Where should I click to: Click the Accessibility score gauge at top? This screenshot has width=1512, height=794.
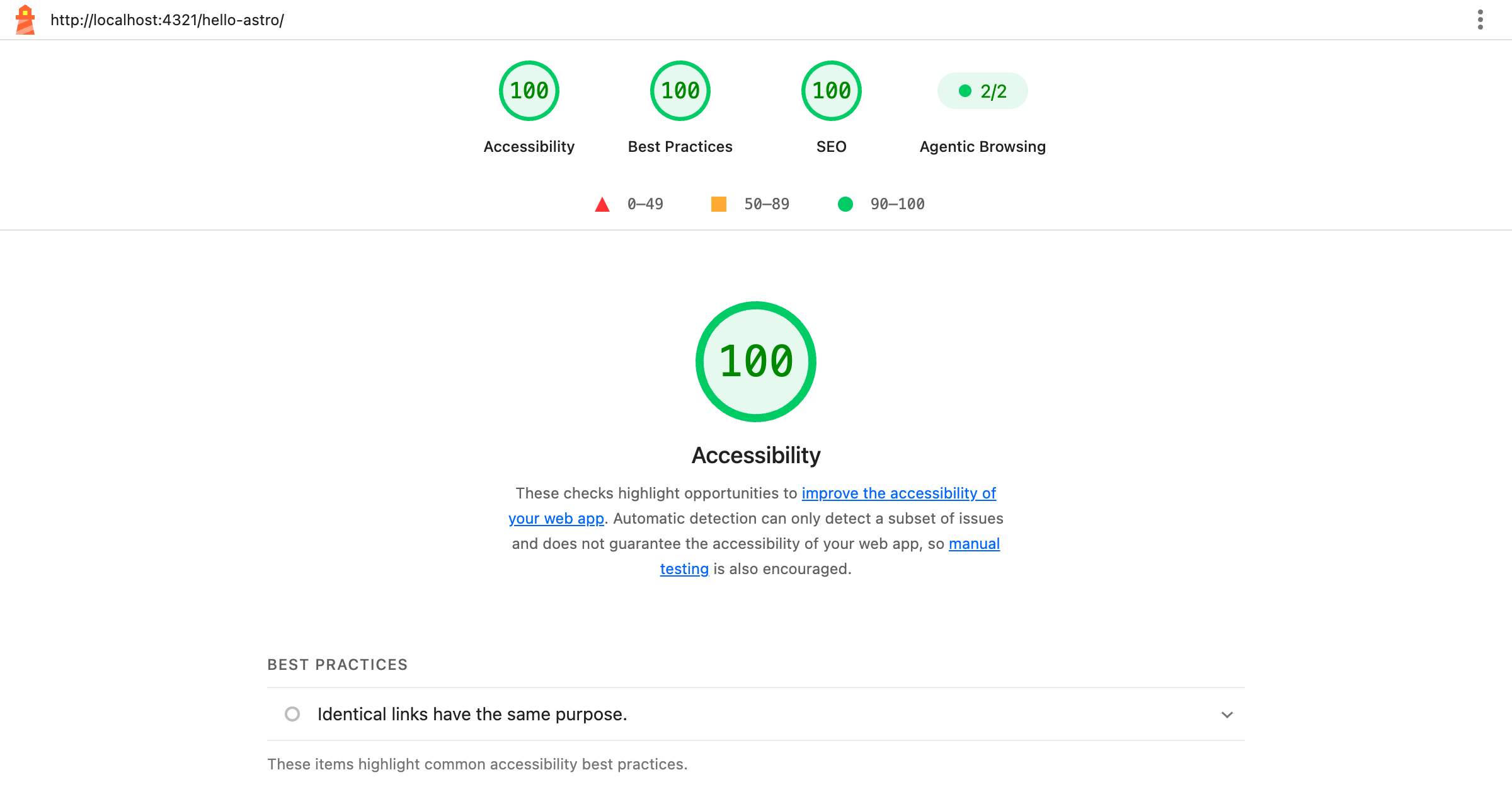pos(529,91)
